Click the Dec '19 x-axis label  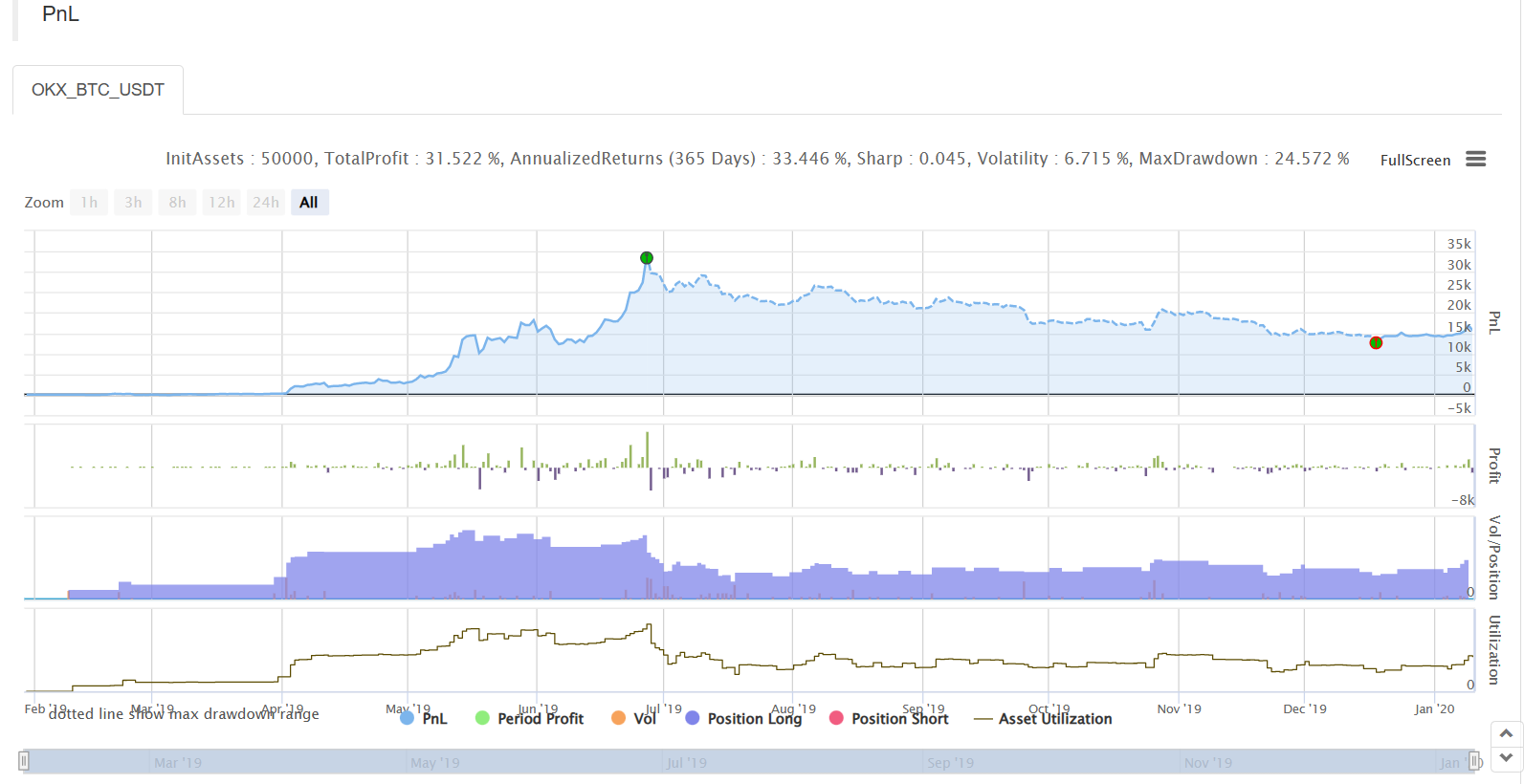tap(1305, 708)
